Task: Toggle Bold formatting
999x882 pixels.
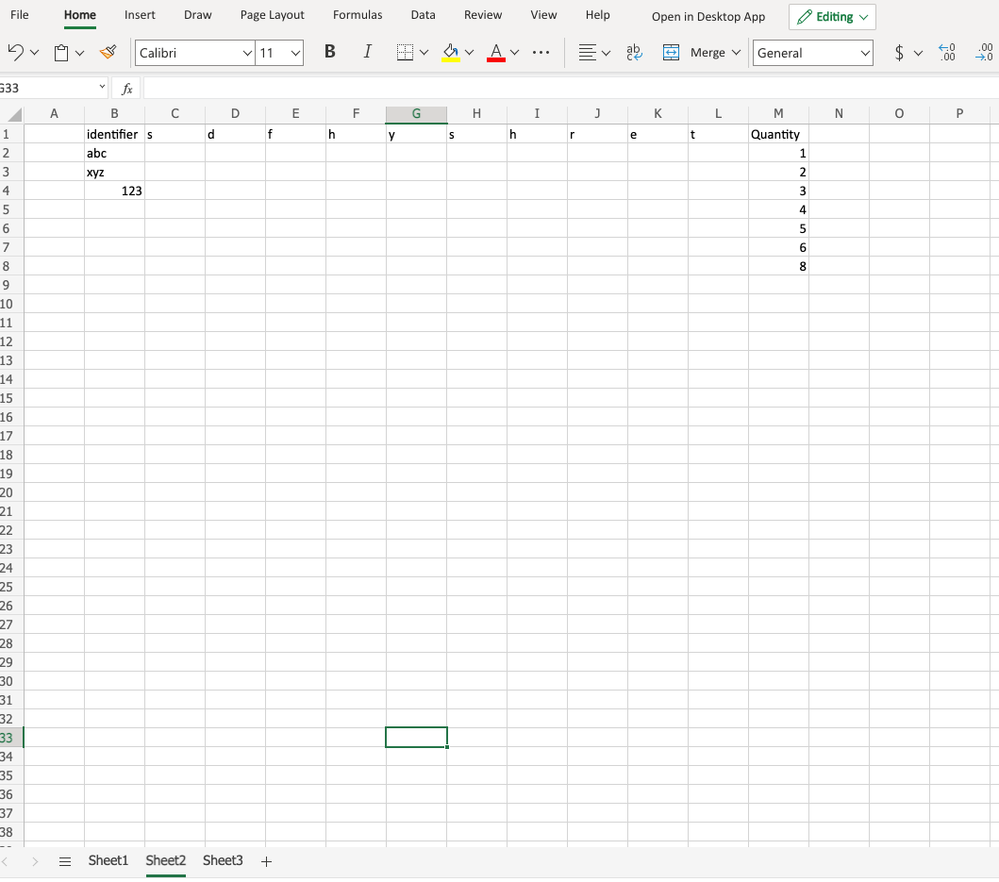Action: coord(330,52)
